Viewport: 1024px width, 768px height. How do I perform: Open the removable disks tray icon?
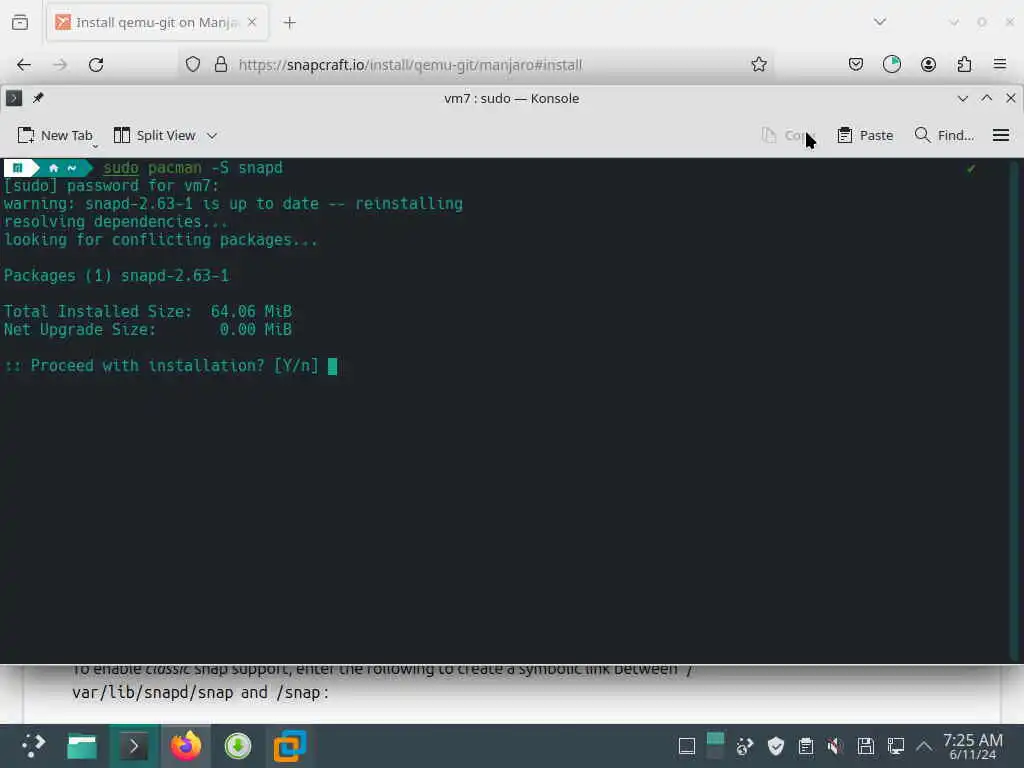(x=866, y=746)
